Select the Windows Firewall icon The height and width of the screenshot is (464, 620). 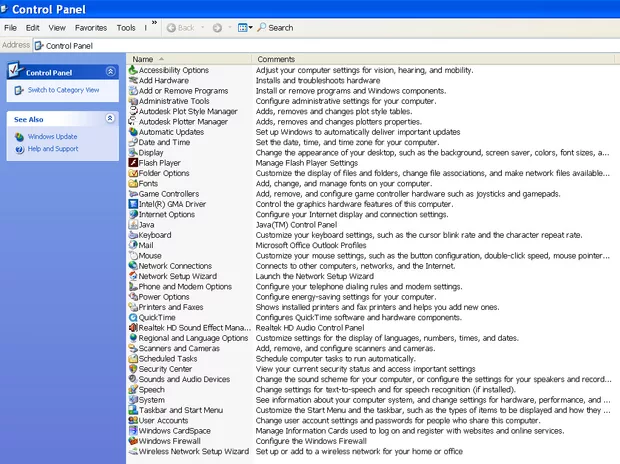pos(133,441)
